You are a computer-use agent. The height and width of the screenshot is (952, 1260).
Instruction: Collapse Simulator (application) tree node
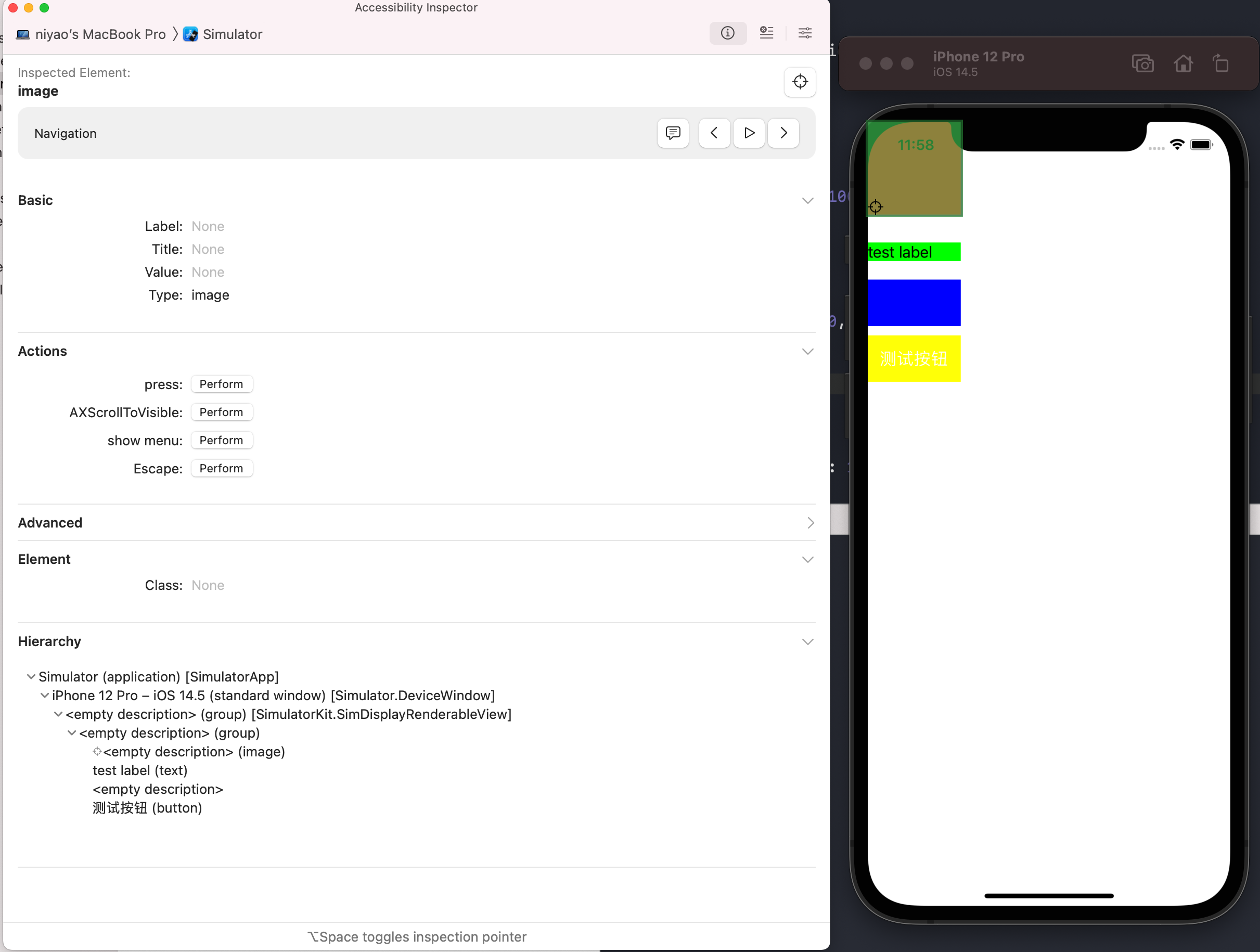click(x=31, y=677)
